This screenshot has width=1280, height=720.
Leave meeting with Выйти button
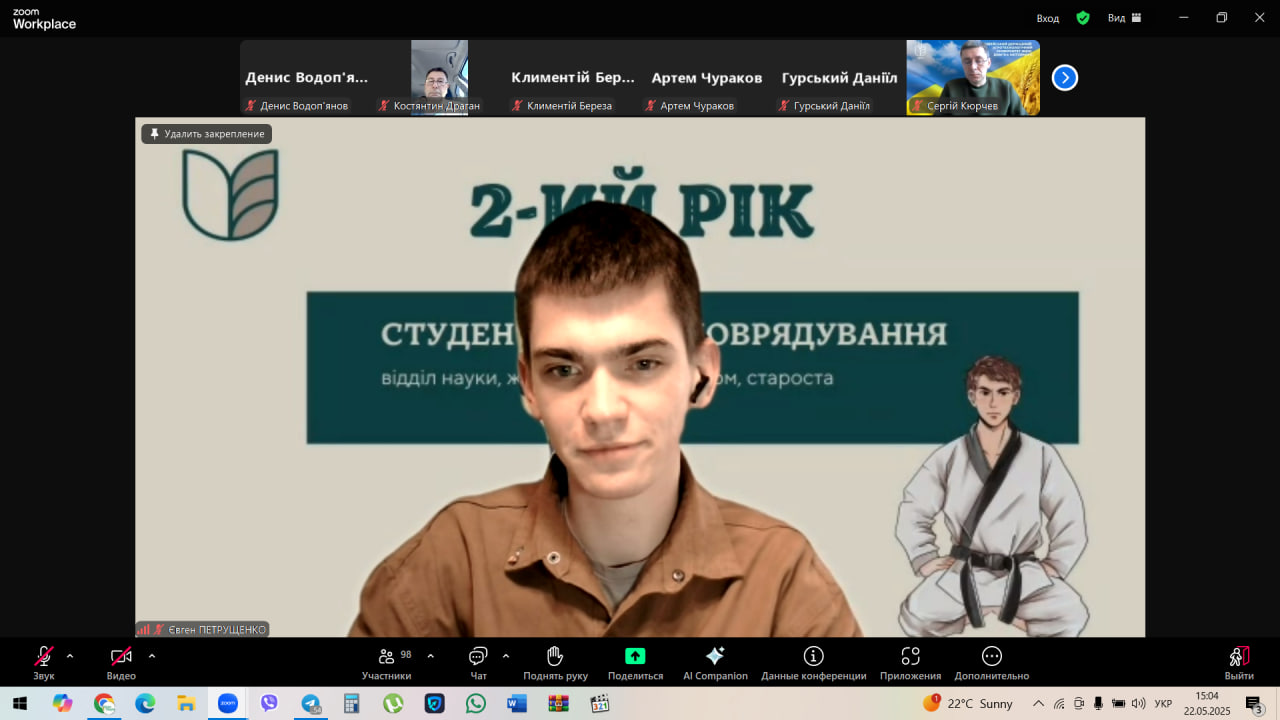tap(1239, 662)
